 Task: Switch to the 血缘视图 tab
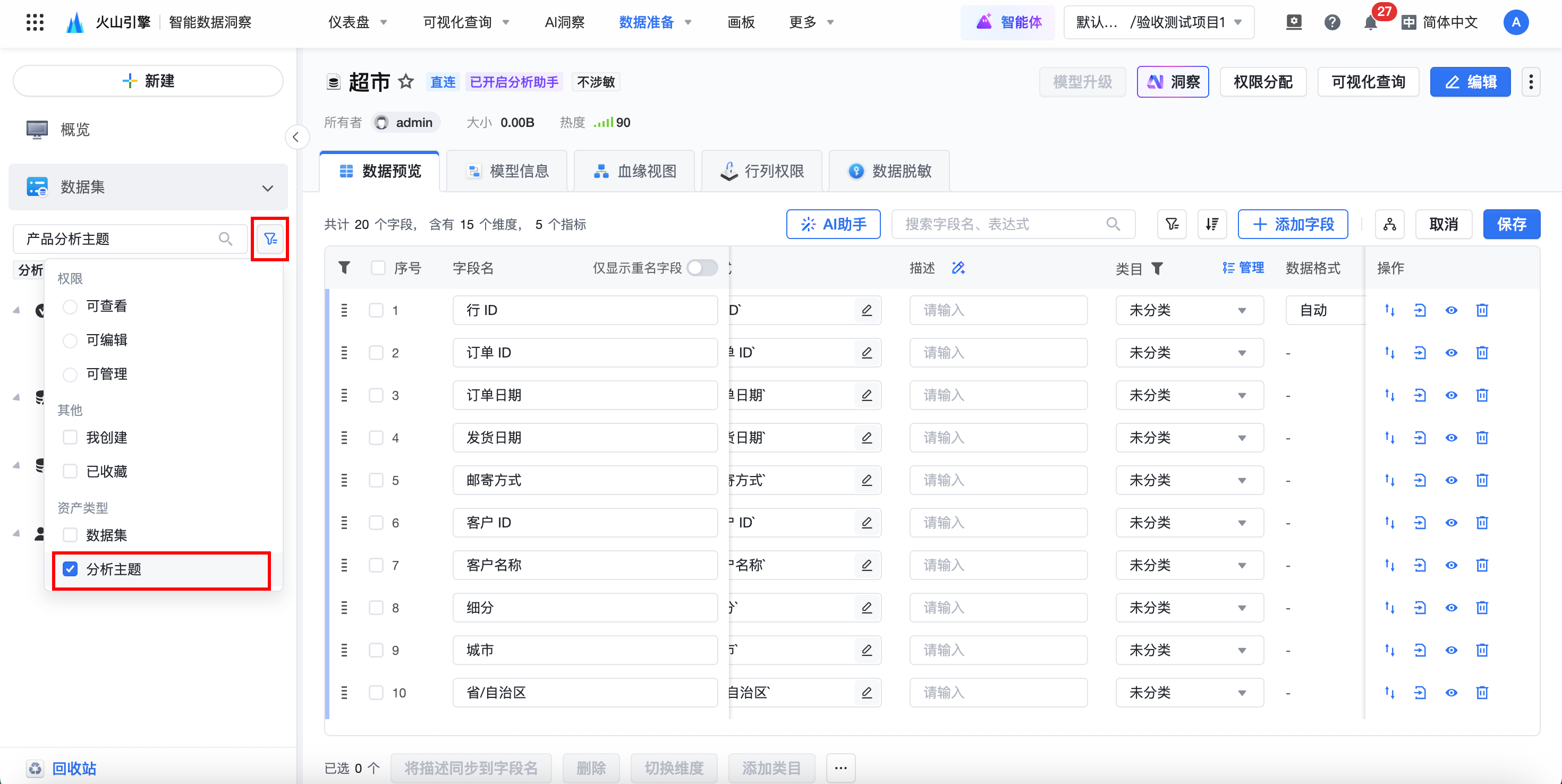point(635,171)
